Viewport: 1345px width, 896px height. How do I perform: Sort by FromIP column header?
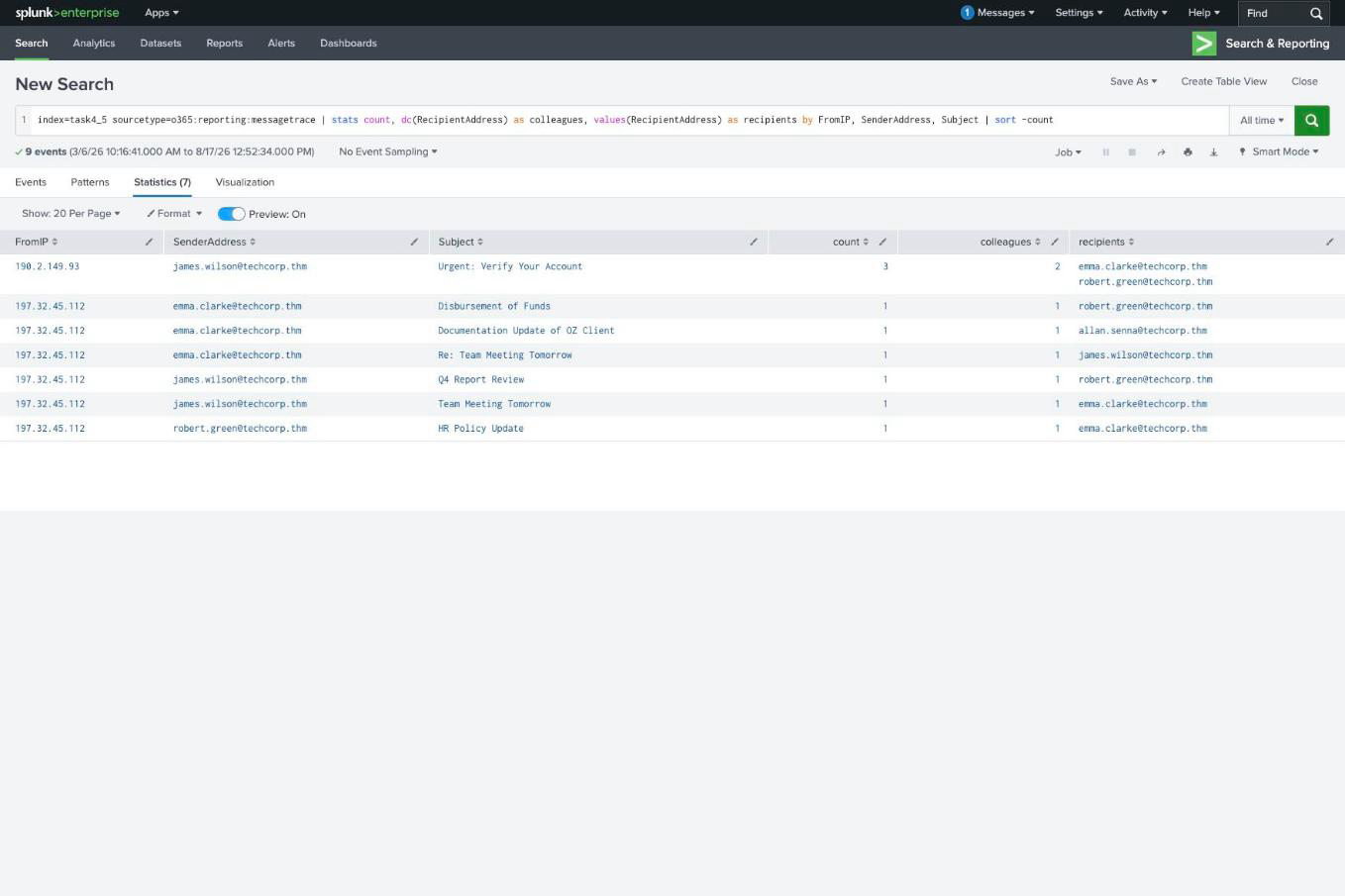tap(36, 242)
